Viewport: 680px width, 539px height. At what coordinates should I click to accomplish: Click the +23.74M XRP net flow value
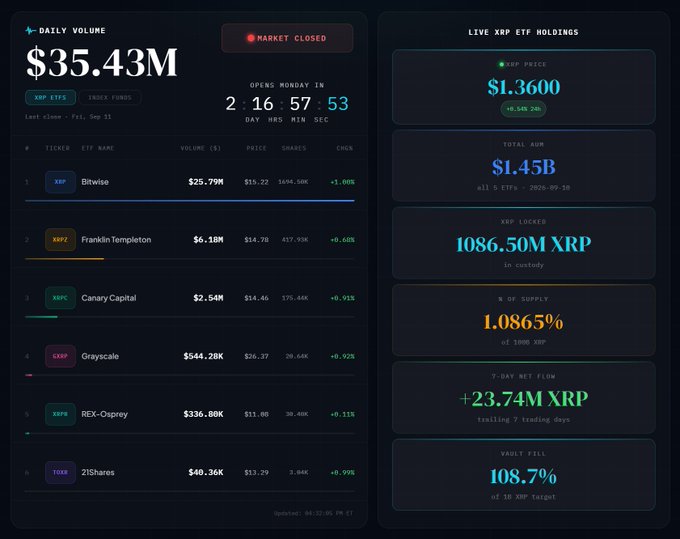tap(523, 399)
